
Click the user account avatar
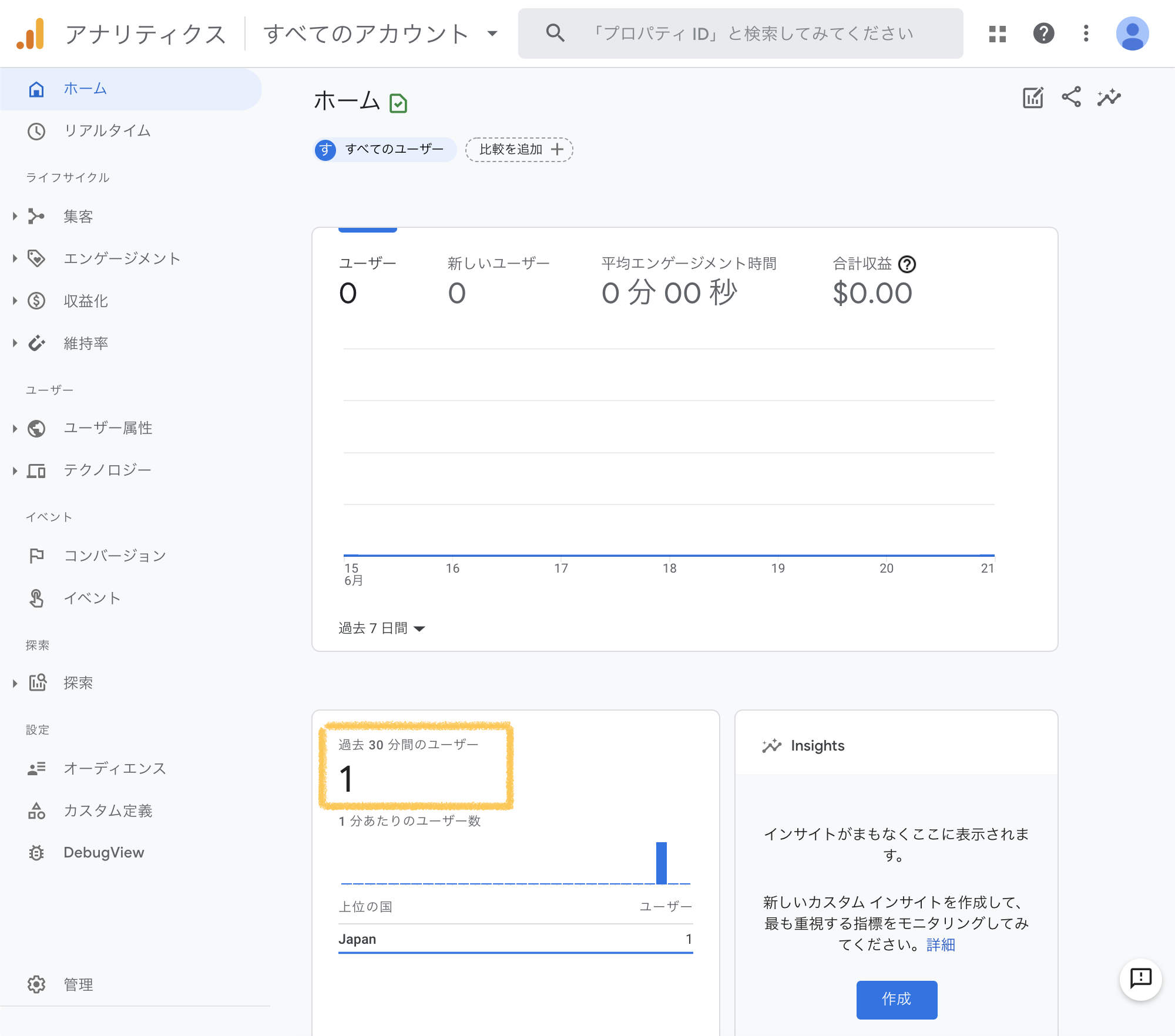(x=1132, y=33)
